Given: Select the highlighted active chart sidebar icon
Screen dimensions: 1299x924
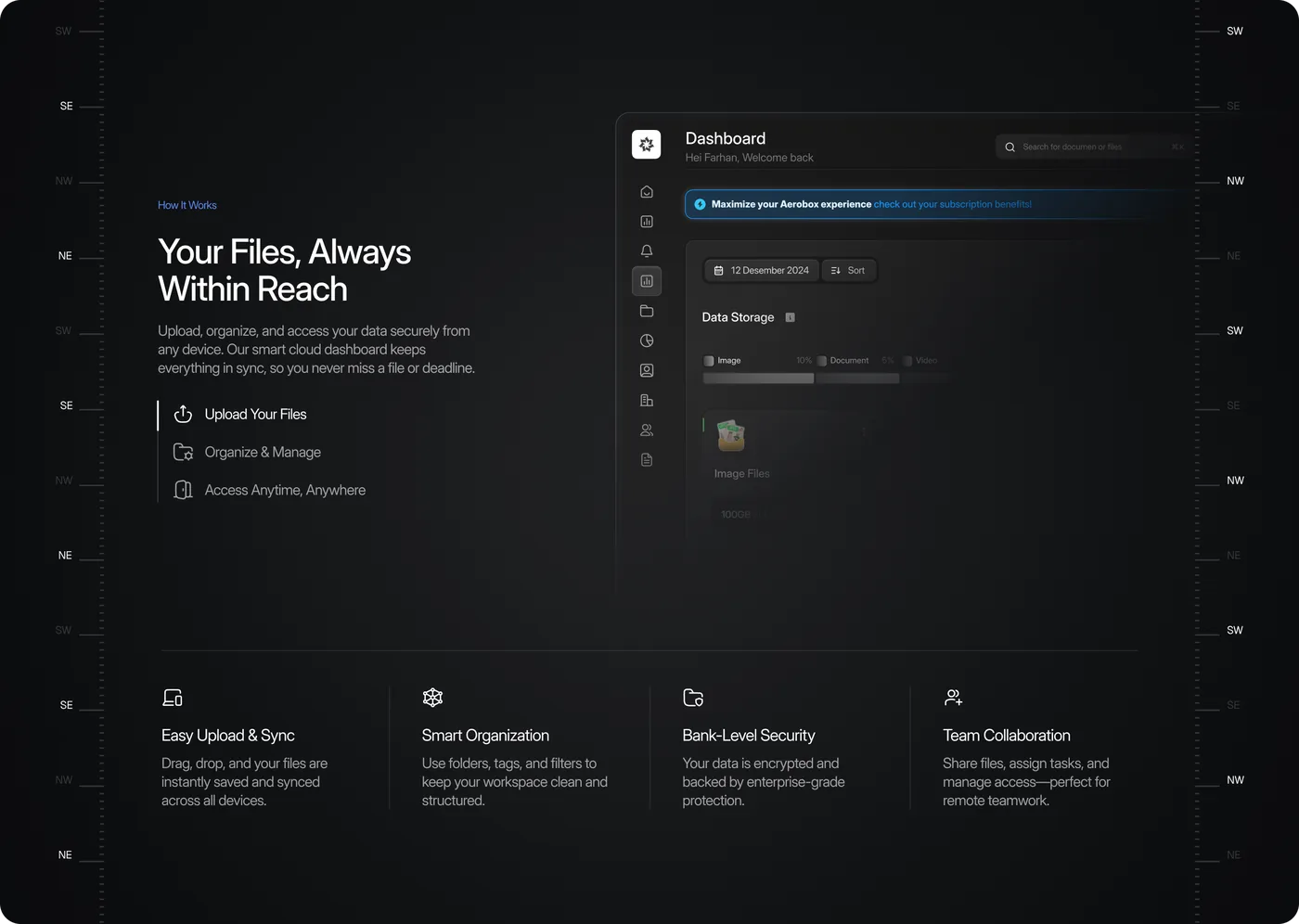Looking at the screenshot, I should tap(647, 281).
